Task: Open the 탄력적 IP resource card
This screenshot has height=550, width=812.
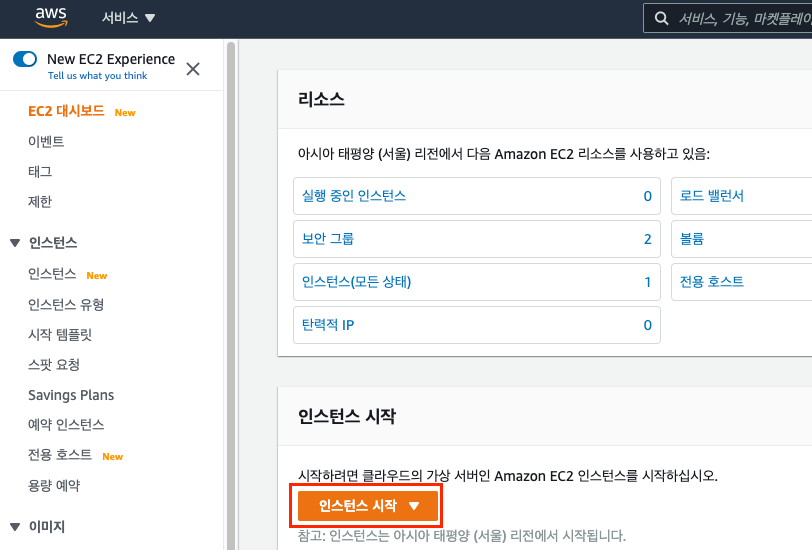Action: click(x=477, y=325)
